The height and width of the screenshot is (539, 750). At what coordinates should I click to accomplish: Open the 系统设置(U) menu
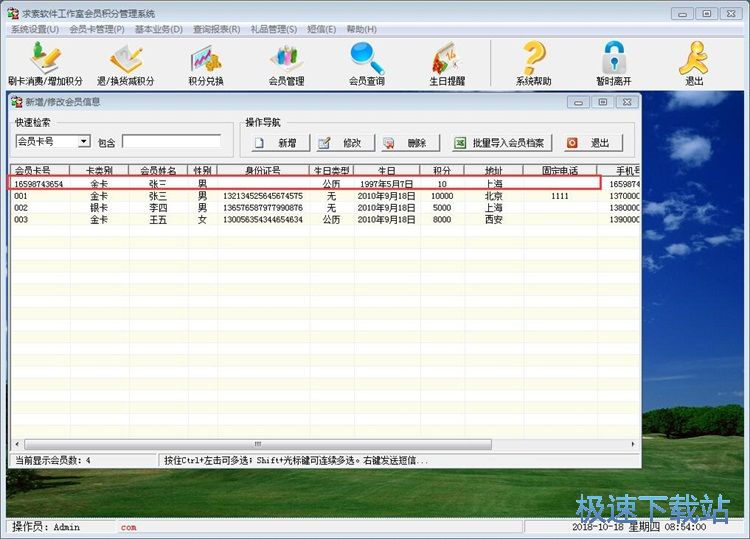coord(35,29)
